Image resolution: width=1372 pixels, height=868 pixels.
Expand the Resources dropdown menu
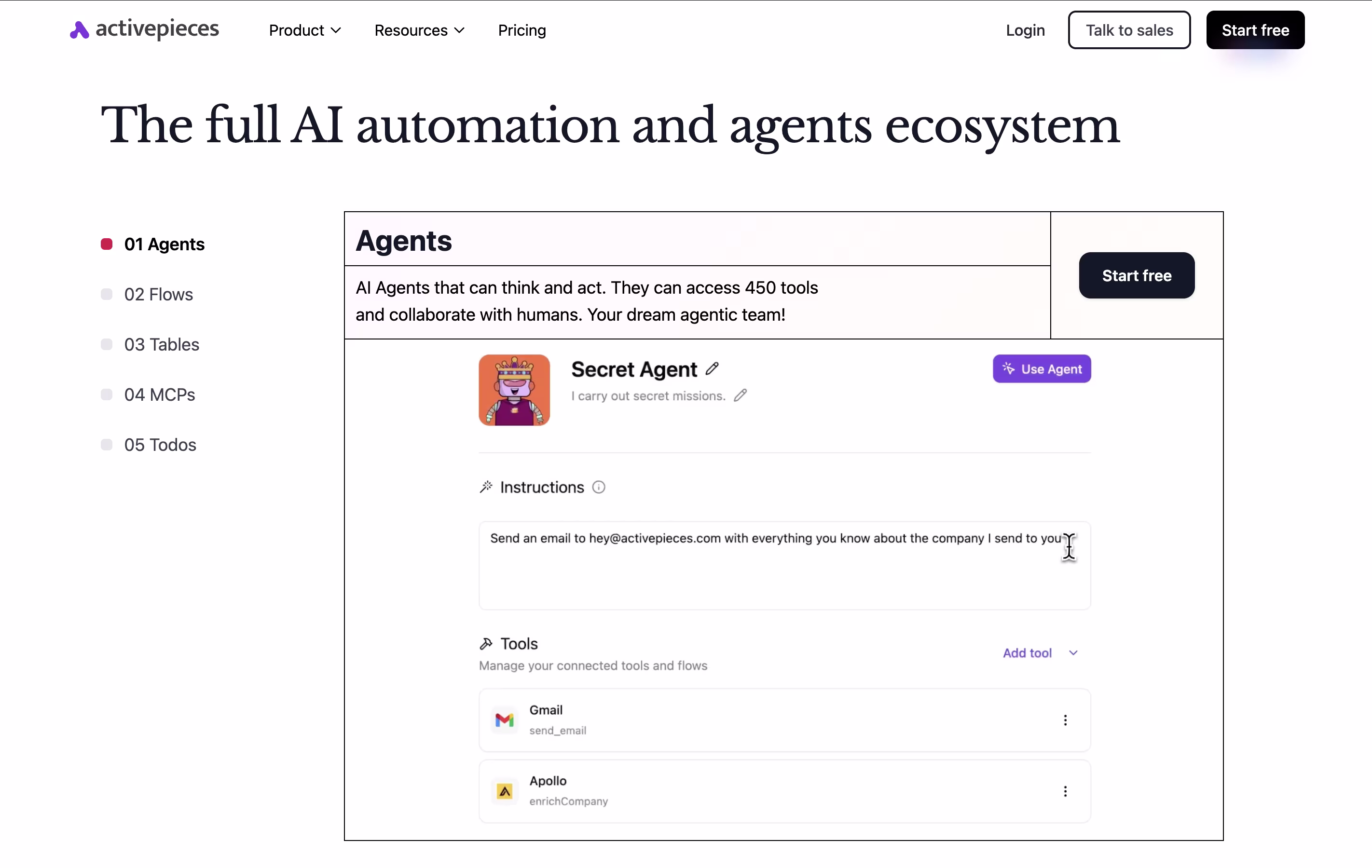click(x=419, y=30)
